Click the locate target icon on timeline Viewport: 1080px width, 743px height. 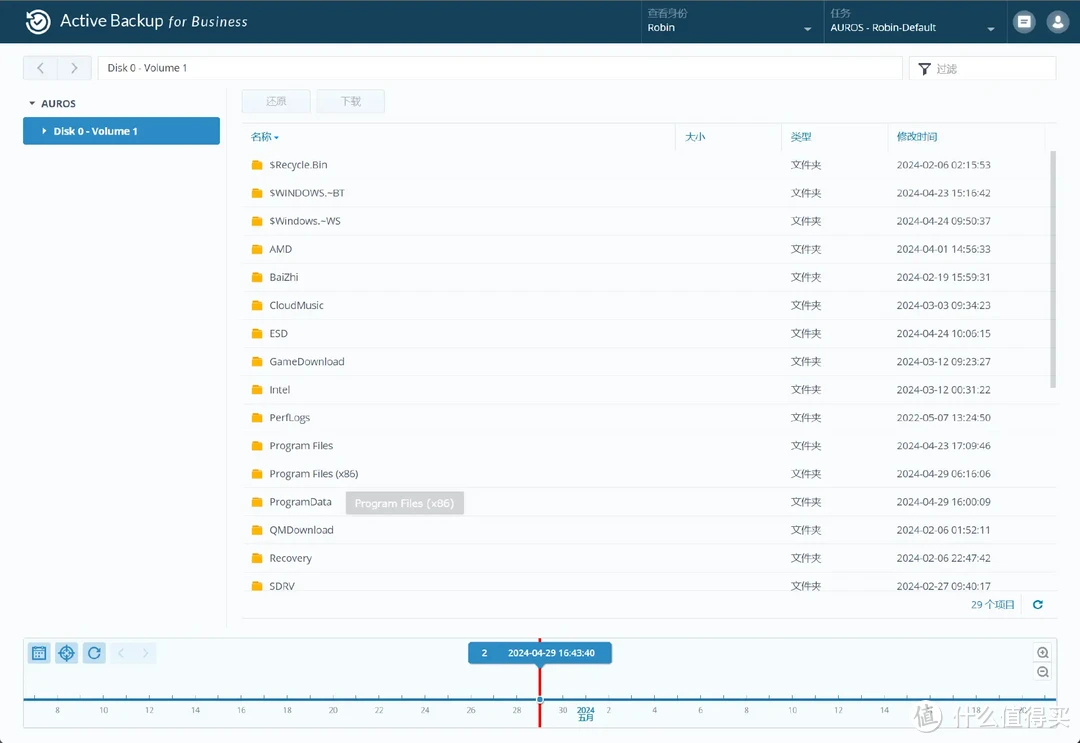(x=66, y=653)
